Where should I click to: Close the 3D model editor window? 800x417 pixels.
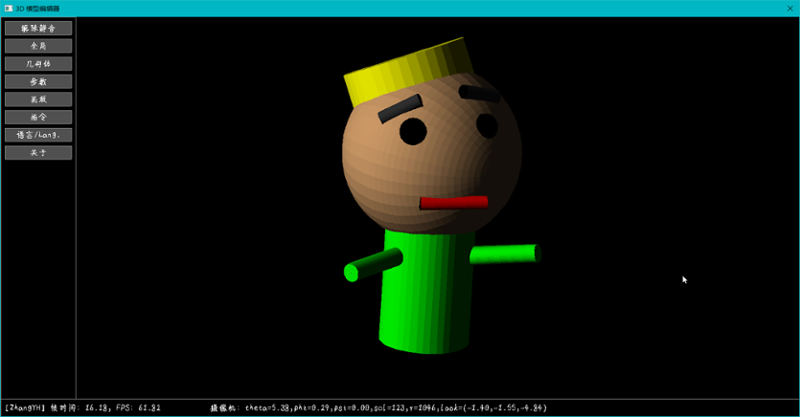(x=790, y=8)
